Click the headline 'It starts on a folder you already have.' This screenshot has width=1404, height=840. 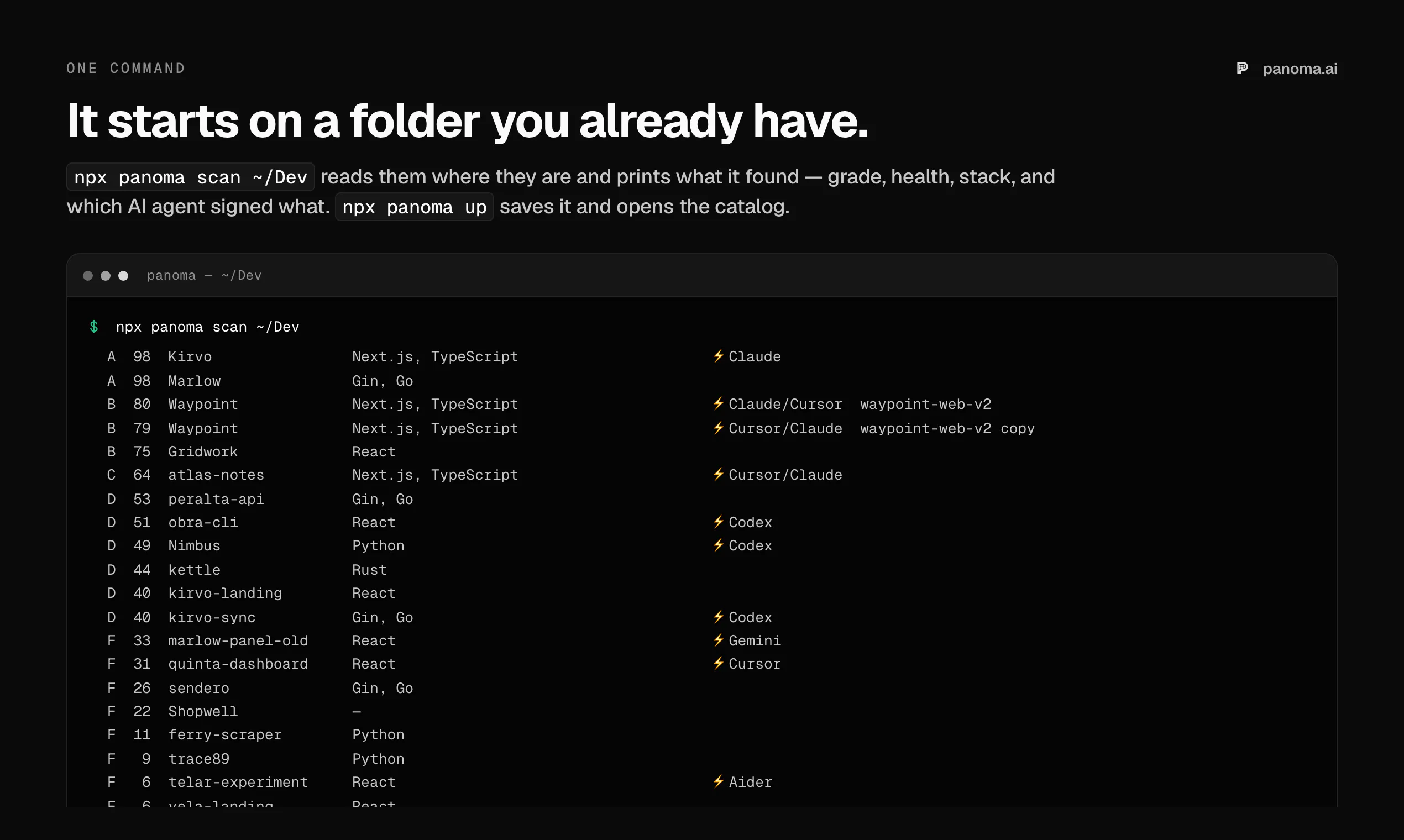click(x=468, y=120)
